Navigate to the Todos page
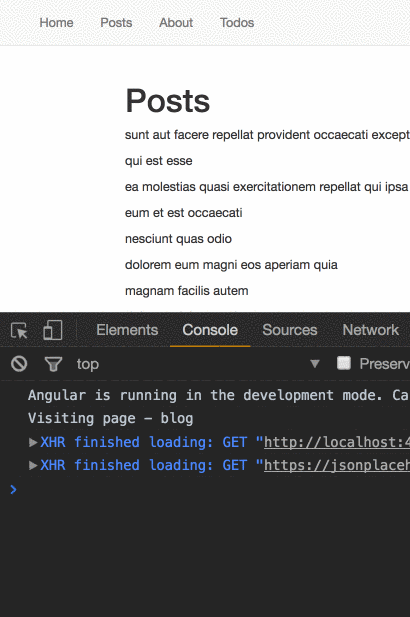The image size is (410, 617). (x=237, y=23)
